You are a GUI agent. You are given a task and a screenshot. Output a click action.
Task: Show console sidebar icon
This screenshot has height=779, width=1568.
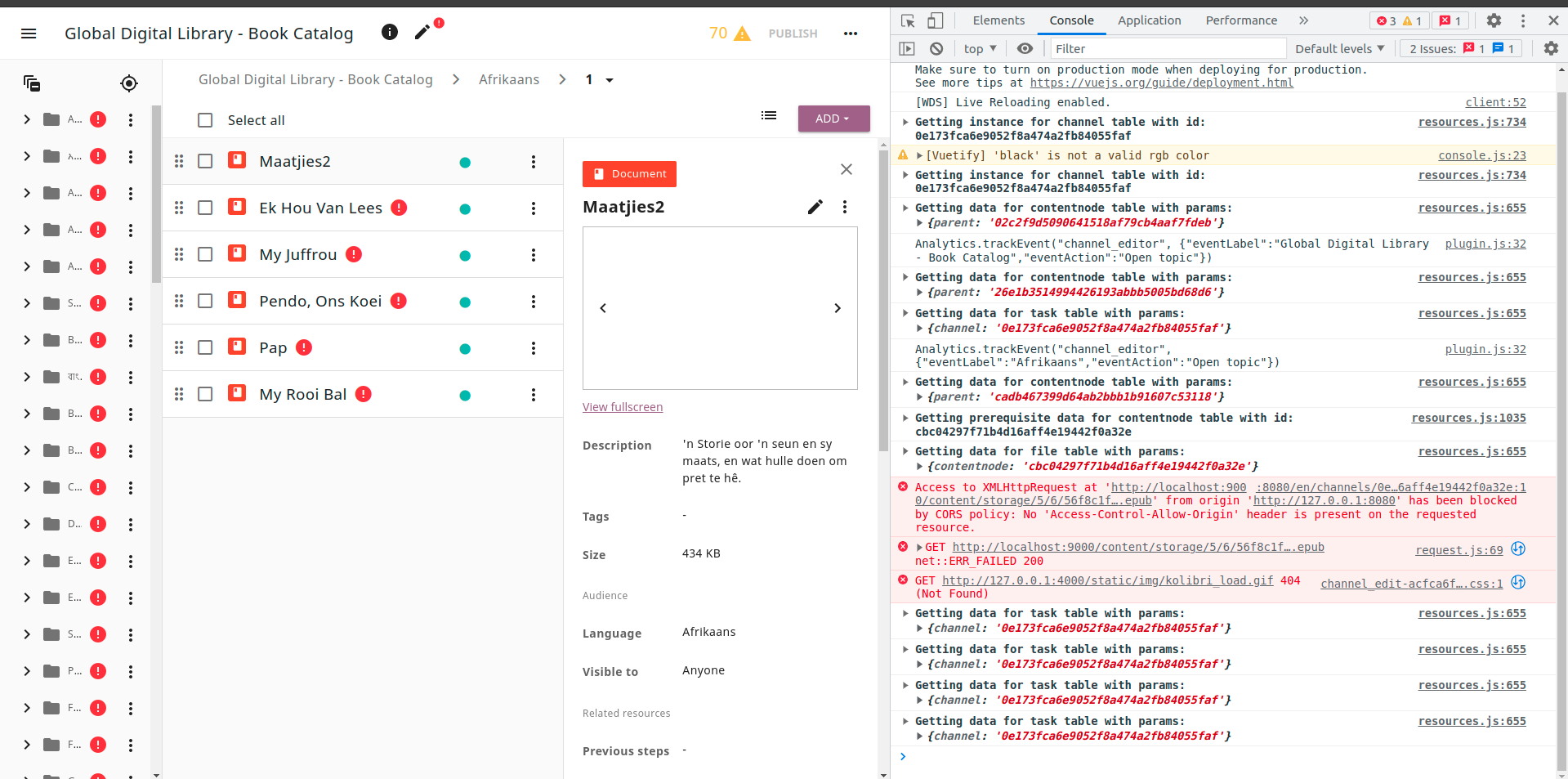[907, 48]
